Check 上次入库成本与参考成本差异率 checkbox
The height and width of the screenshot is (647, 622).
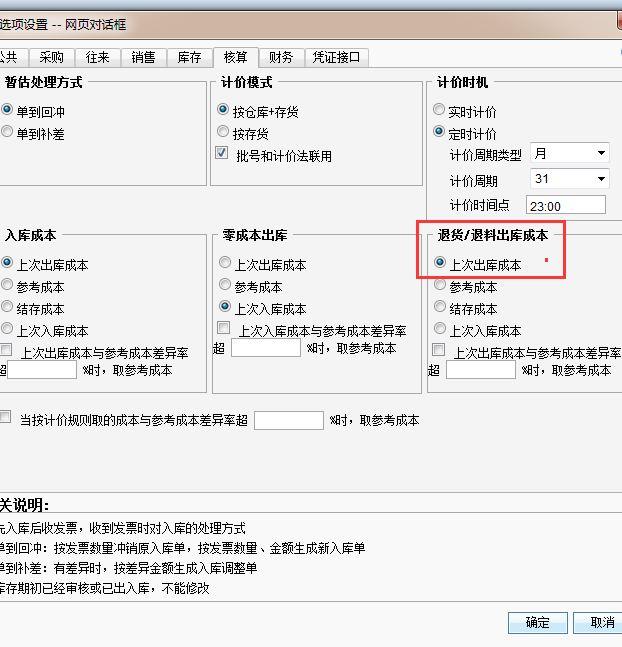tap(224, 328)
